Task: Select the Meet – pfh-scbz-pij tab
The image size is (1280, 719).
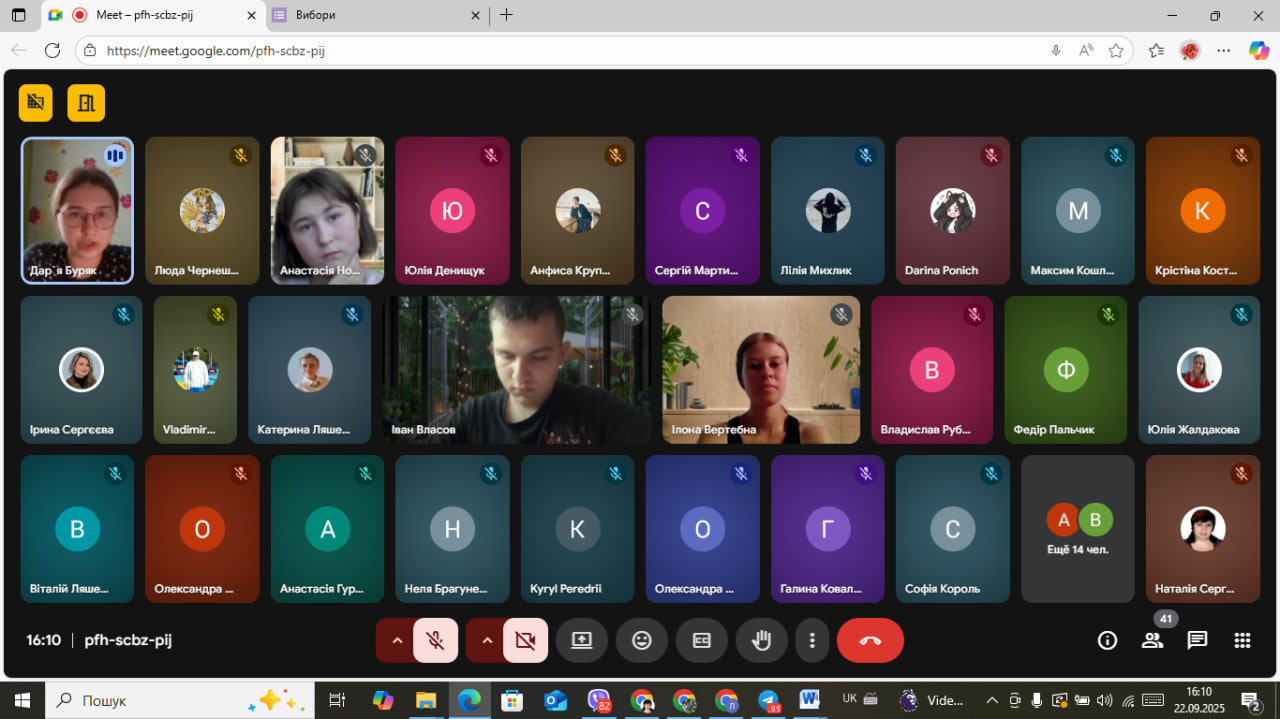Action: pyautogui.click(x=150, y=15)
